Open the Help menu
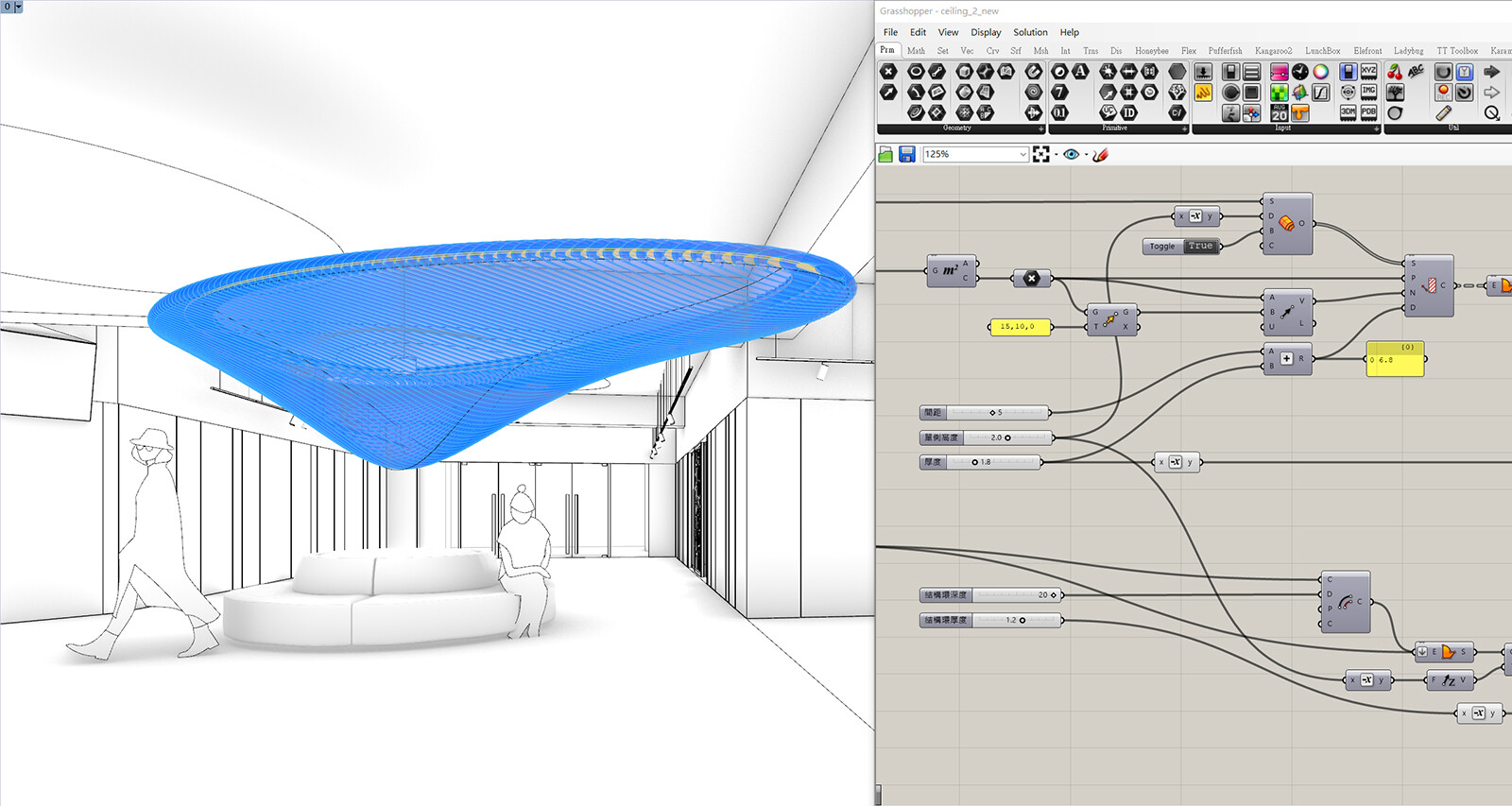 pyautogui.click(x=1069, y=32)
